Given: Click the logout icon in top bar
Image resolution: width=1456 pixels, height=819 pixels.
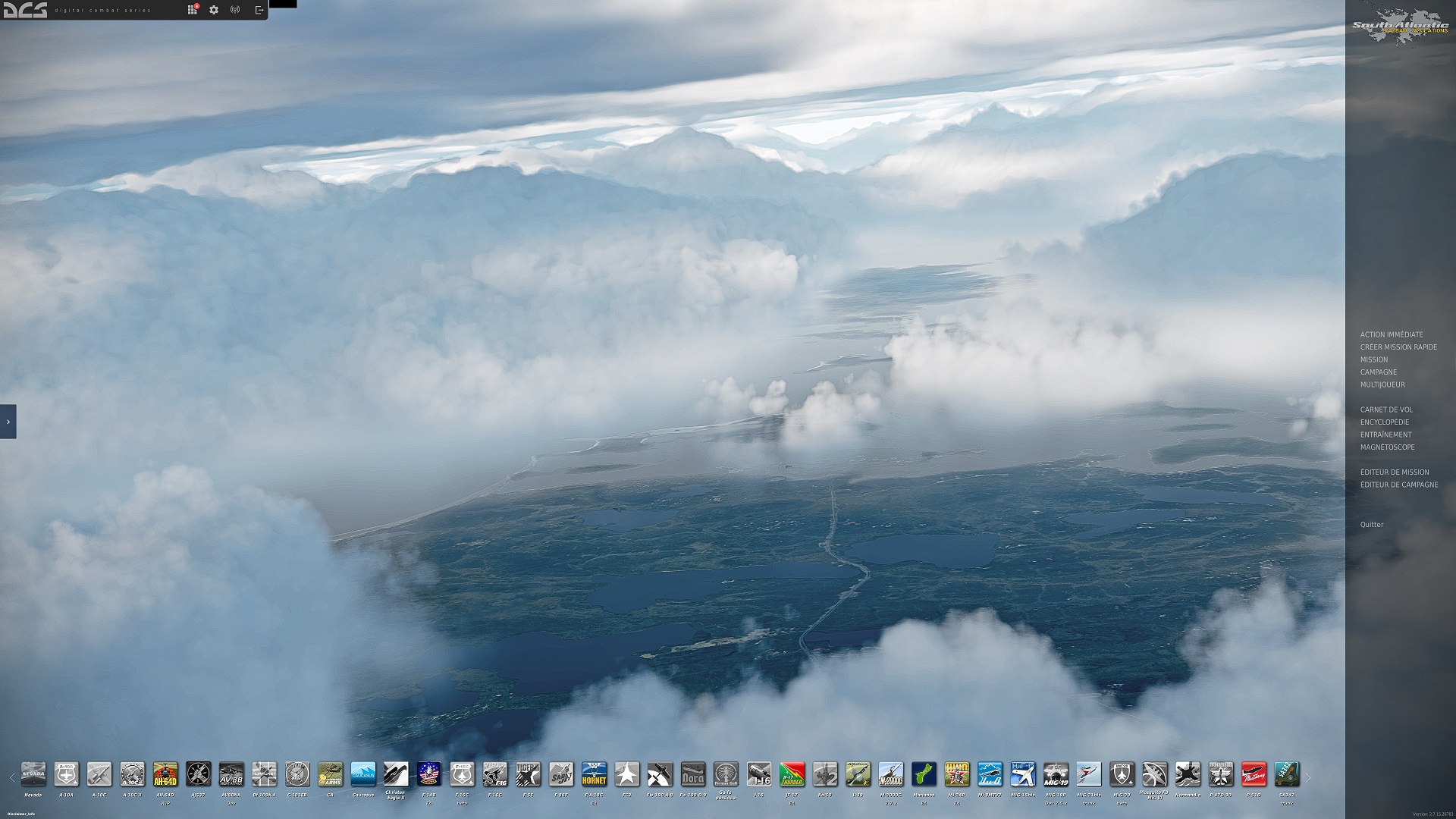Looking at the screenshot, I should [x=259, y=10].
